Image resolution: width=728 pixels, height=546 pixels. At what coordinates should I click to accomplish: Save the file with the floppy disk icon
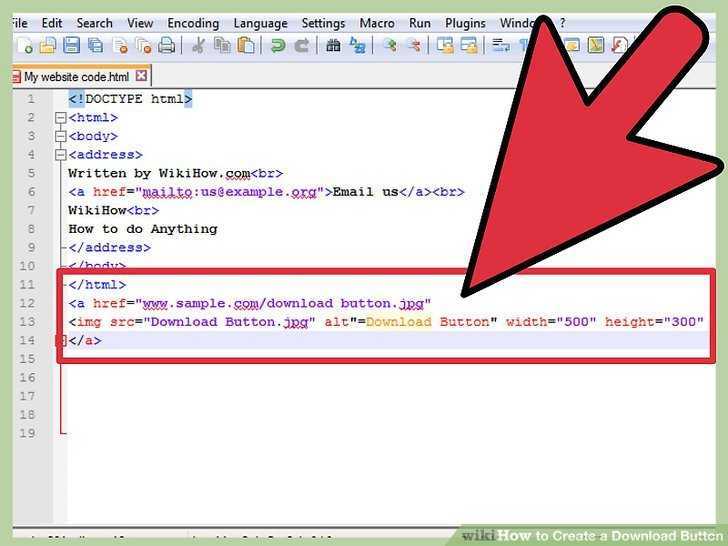point(71,46)
